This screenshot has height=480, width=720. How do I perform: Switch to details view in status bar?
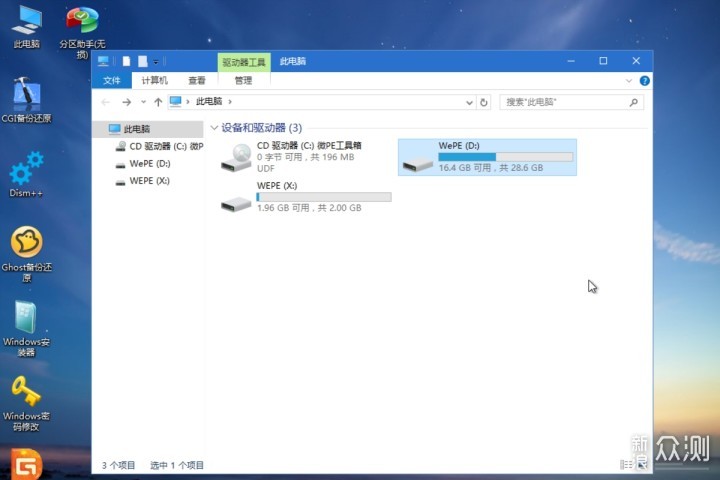pyautogui.click(x=626, y=465)
